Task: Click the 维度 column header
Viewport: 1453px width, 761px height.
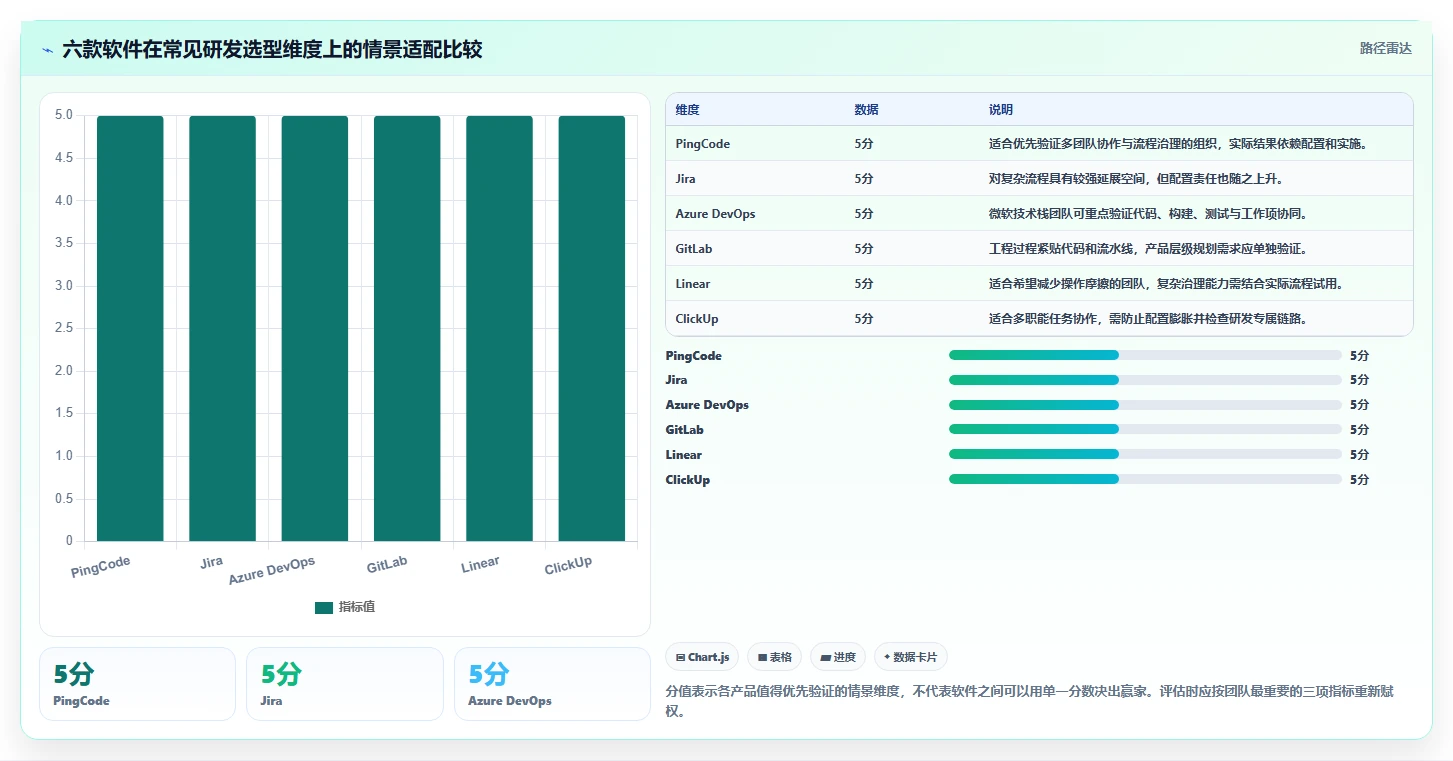Action: click(x=687, y=109)
